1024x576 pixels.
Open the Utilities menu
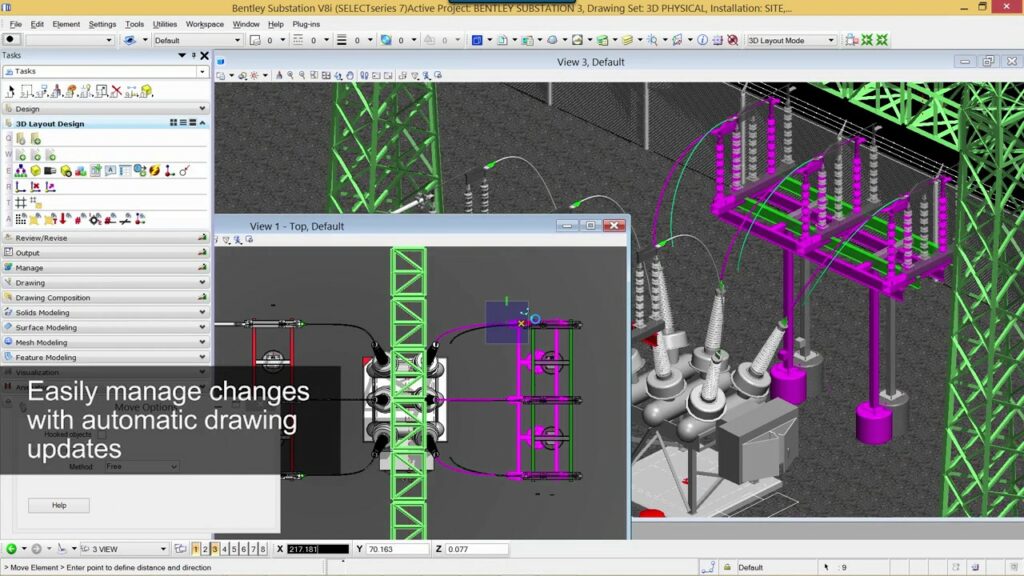(165, 24)
